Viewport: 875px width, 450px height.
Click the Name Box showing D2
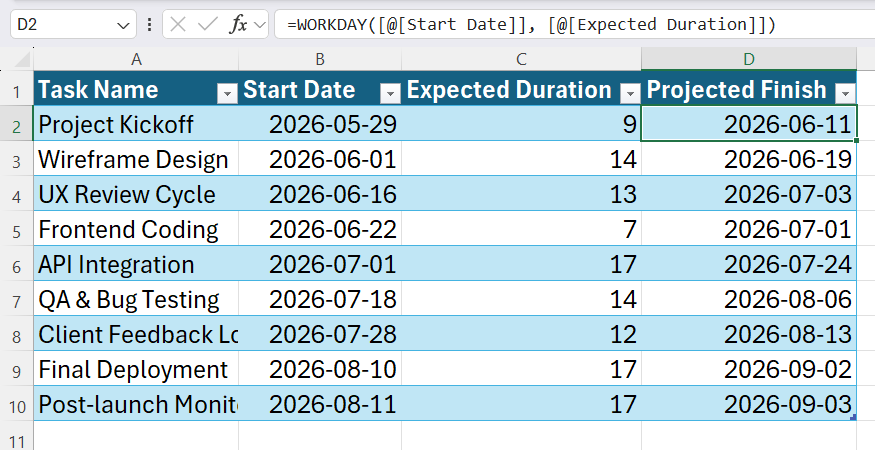[x=73, y=25]
